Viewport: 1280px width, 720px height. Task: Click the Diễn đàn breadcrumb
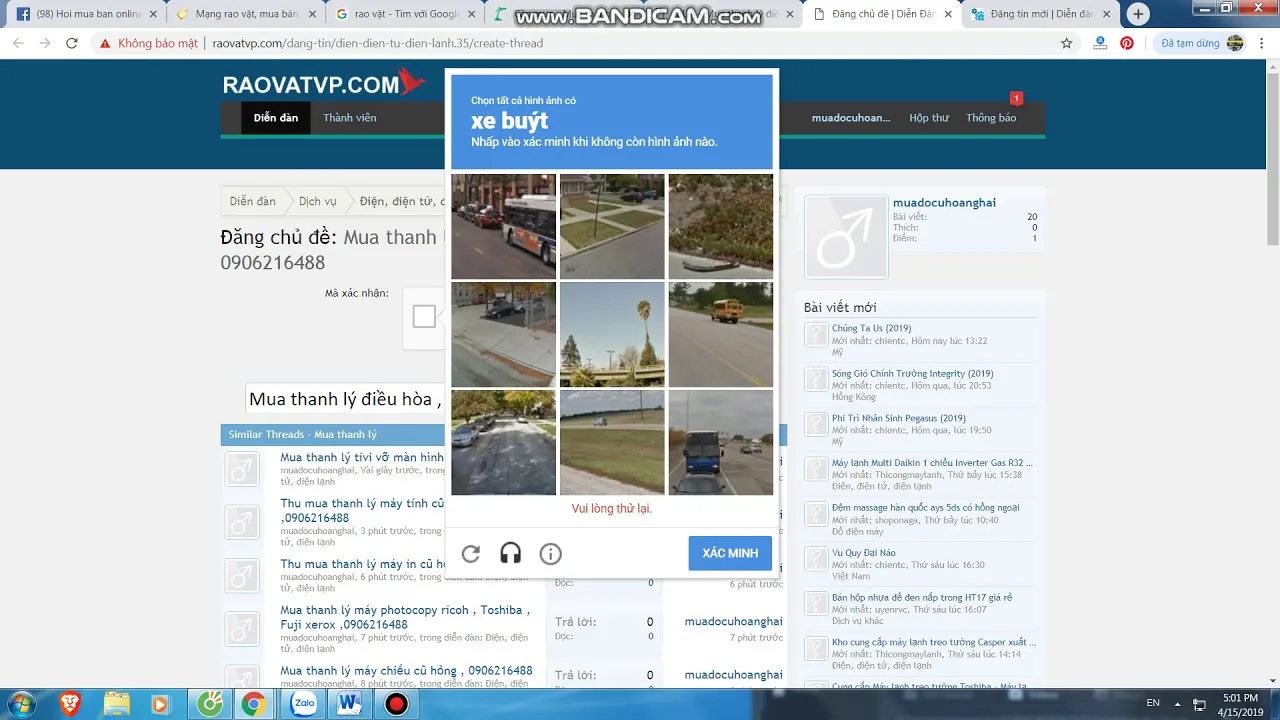[253, 201]
